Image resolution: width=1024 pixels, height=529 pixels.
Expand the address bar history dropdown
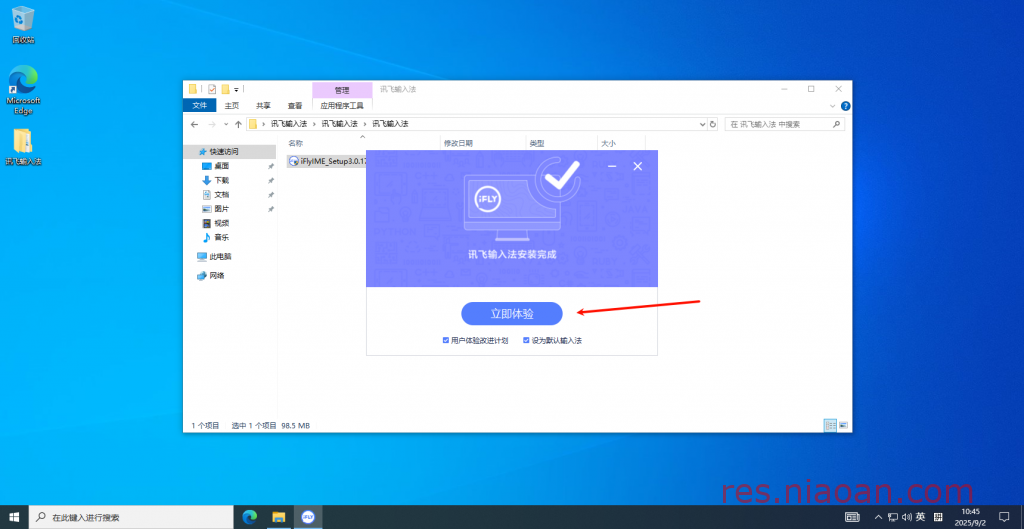(x=703, y=124)
